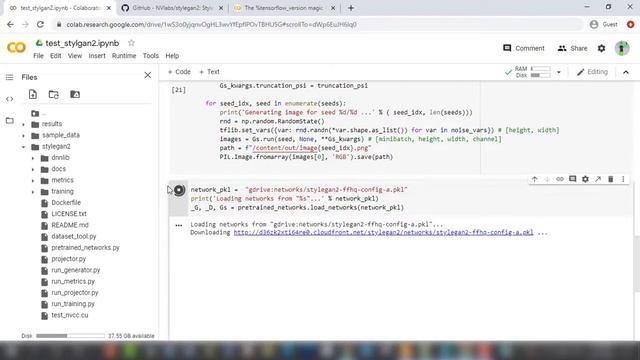Upload file icon in Files panel
The width and height of the screenshot is (640, 360).
click(x=33, y=94)
